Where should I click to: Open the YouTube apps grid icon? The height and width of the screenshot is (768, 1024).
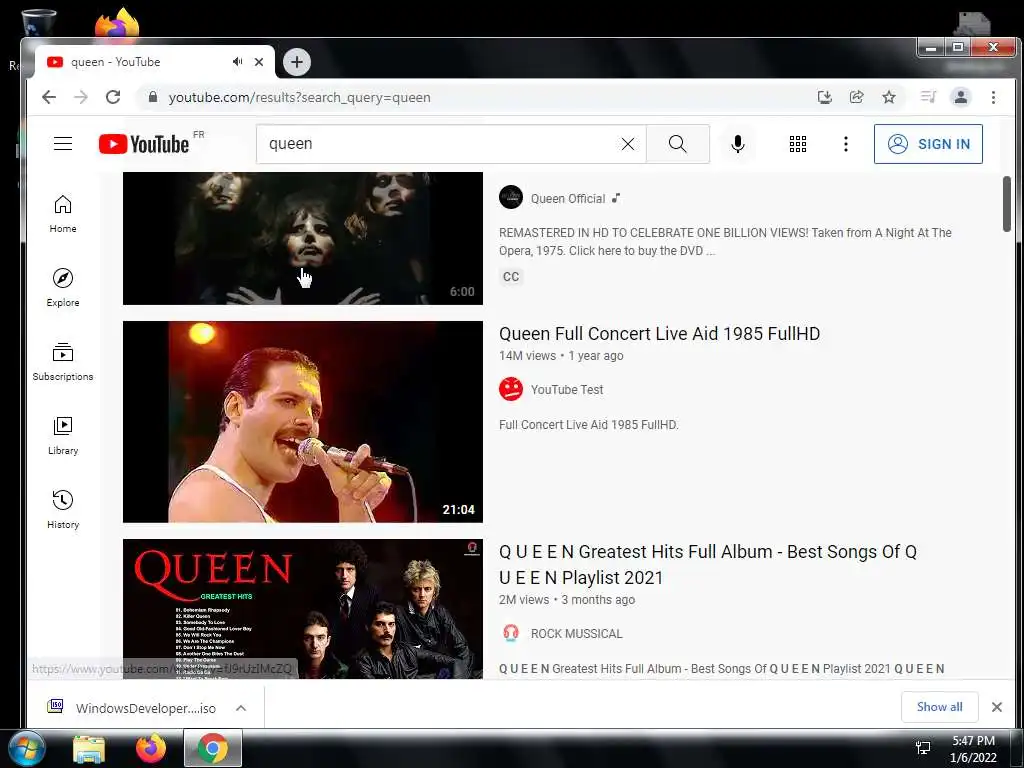click(797, 144)
